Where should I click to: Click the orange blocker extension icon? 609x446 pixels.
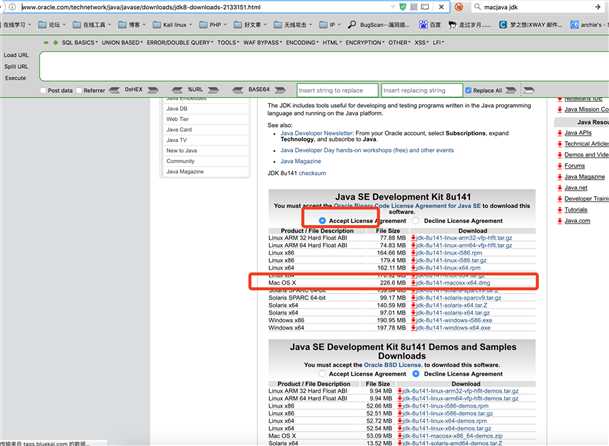[459, 7]
